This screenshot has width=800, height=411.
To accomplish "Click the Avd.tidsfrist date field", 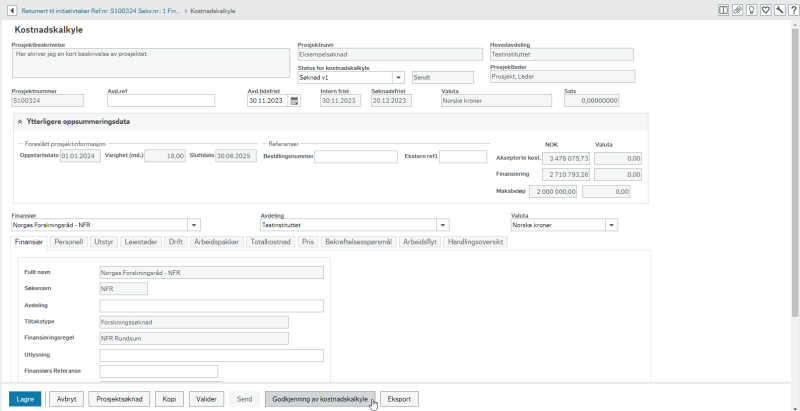I will pos(268,100).
